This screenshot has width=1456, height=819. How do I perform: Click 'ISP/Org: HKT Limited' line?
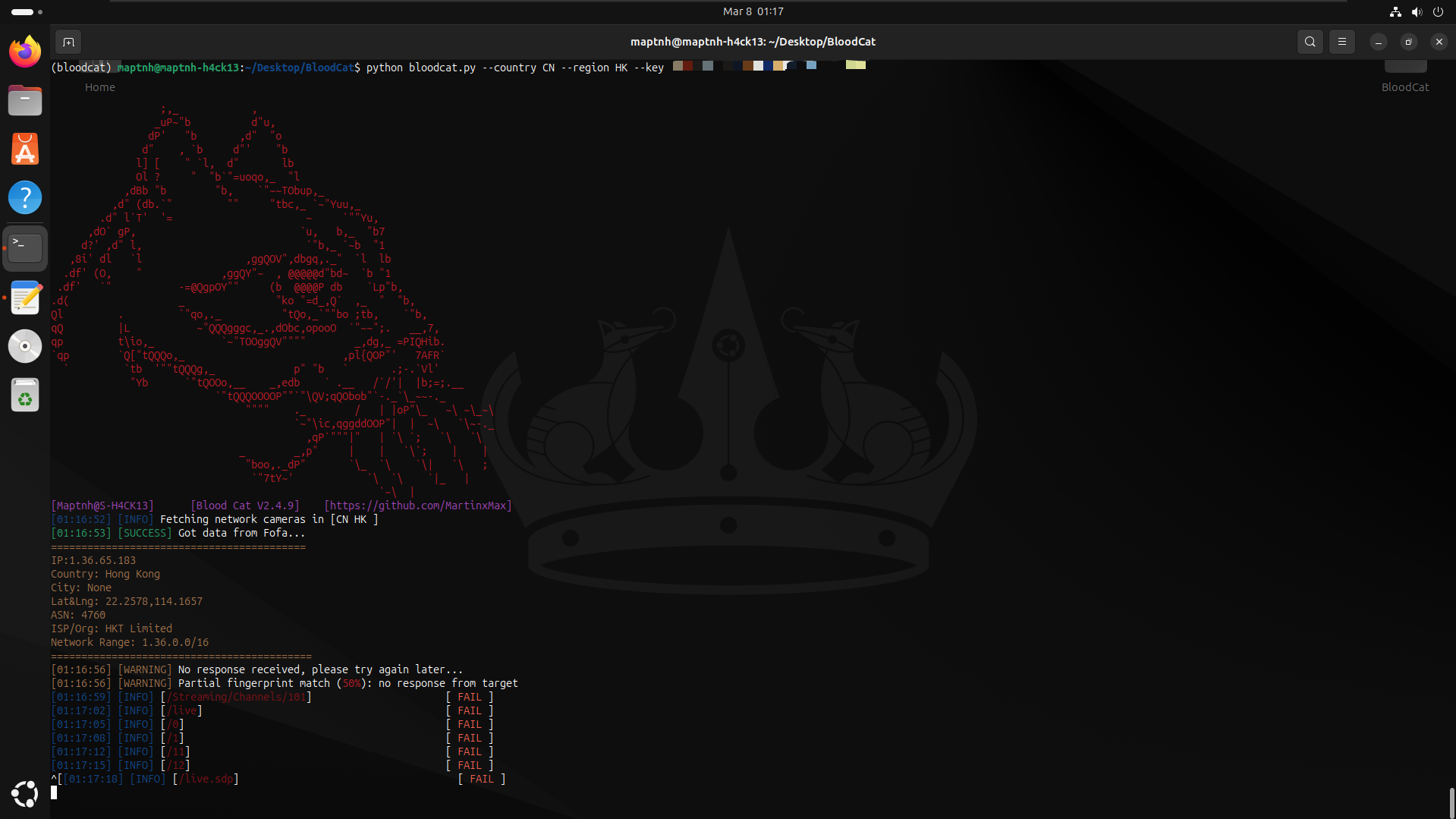click(112, 628)
